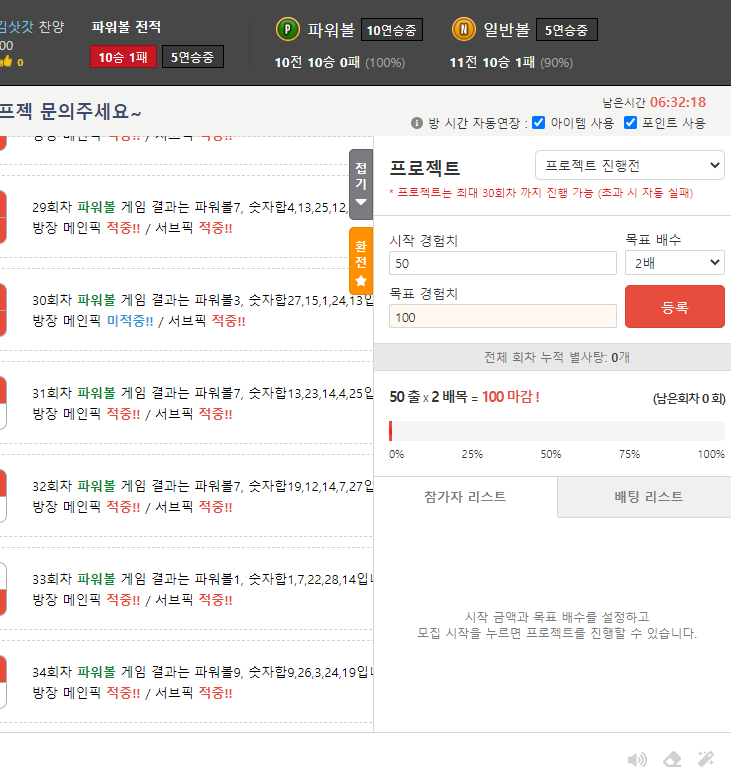Image resolution: width=731 pixels, height=773 pixels.
Task: Click the 33회차 파워볼 result message
Action: (x=202, y=589)
